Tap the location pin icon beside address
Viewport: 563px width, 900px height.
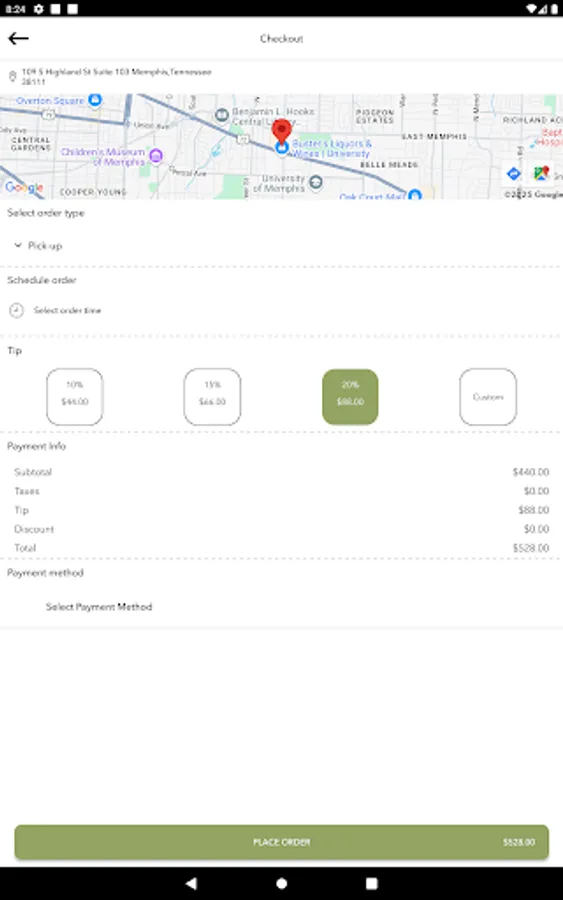tap(12, 76)
